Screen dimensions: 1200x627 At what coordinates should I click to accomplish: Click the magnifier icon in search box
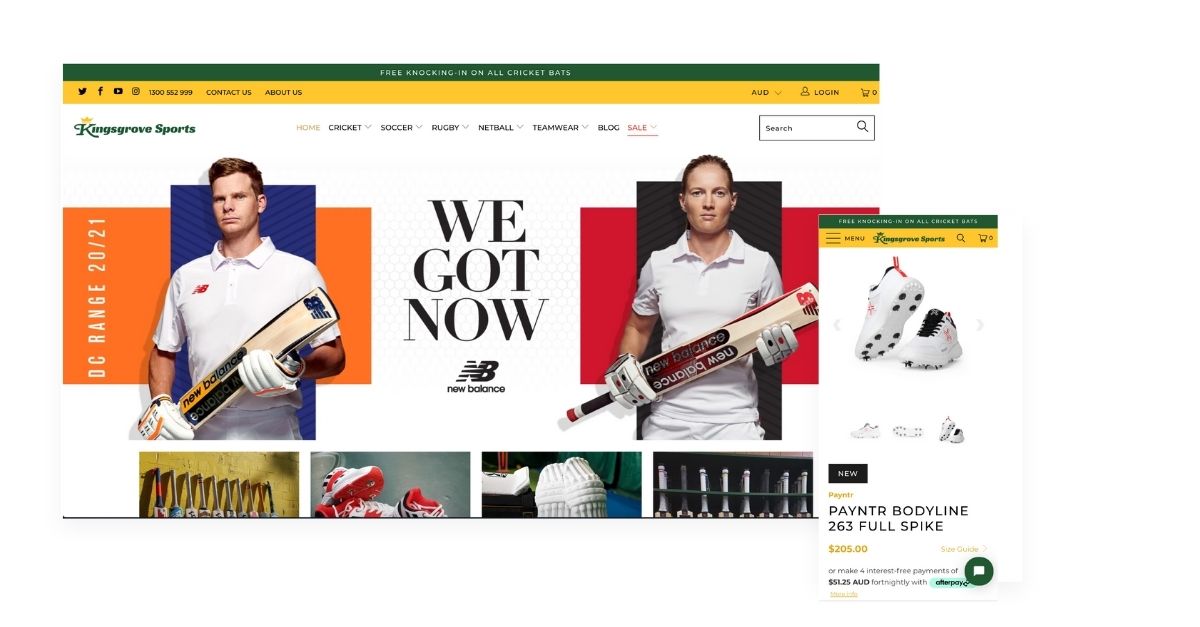pos(862,127)
